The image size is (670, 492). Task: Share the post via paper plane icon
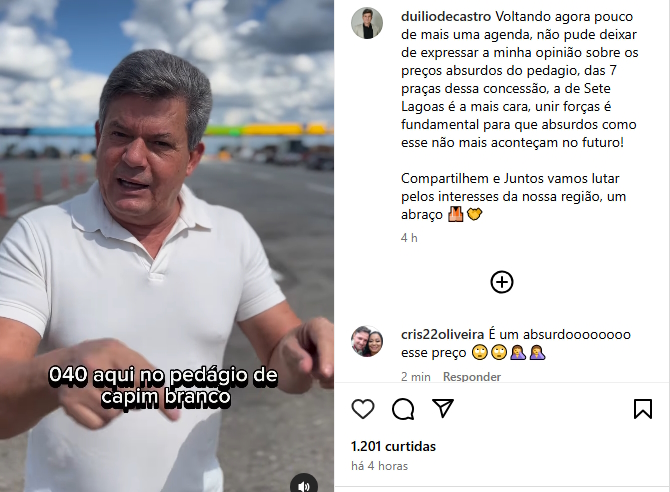(x=443, y=409)
